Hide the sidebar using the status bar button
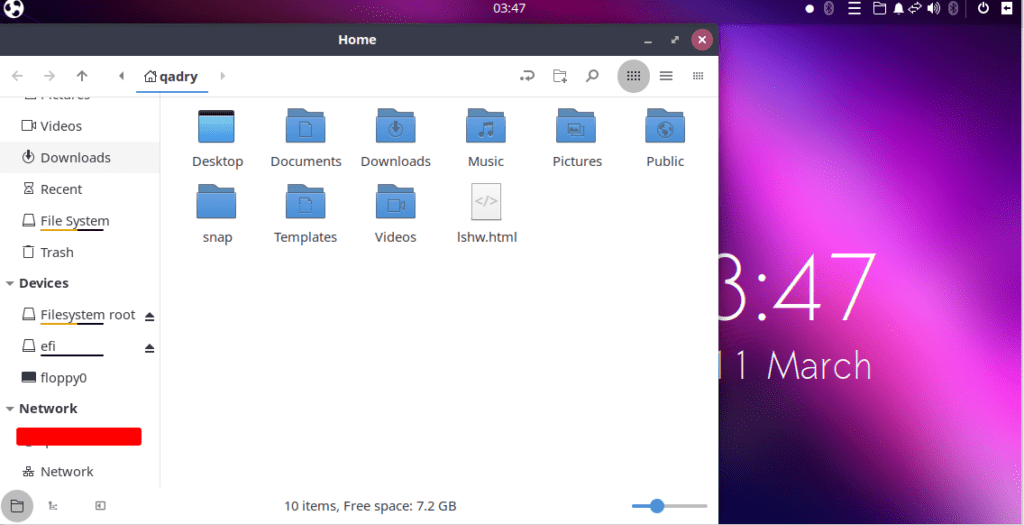Viewport: 1024px width, 525px height. [100, 505]
